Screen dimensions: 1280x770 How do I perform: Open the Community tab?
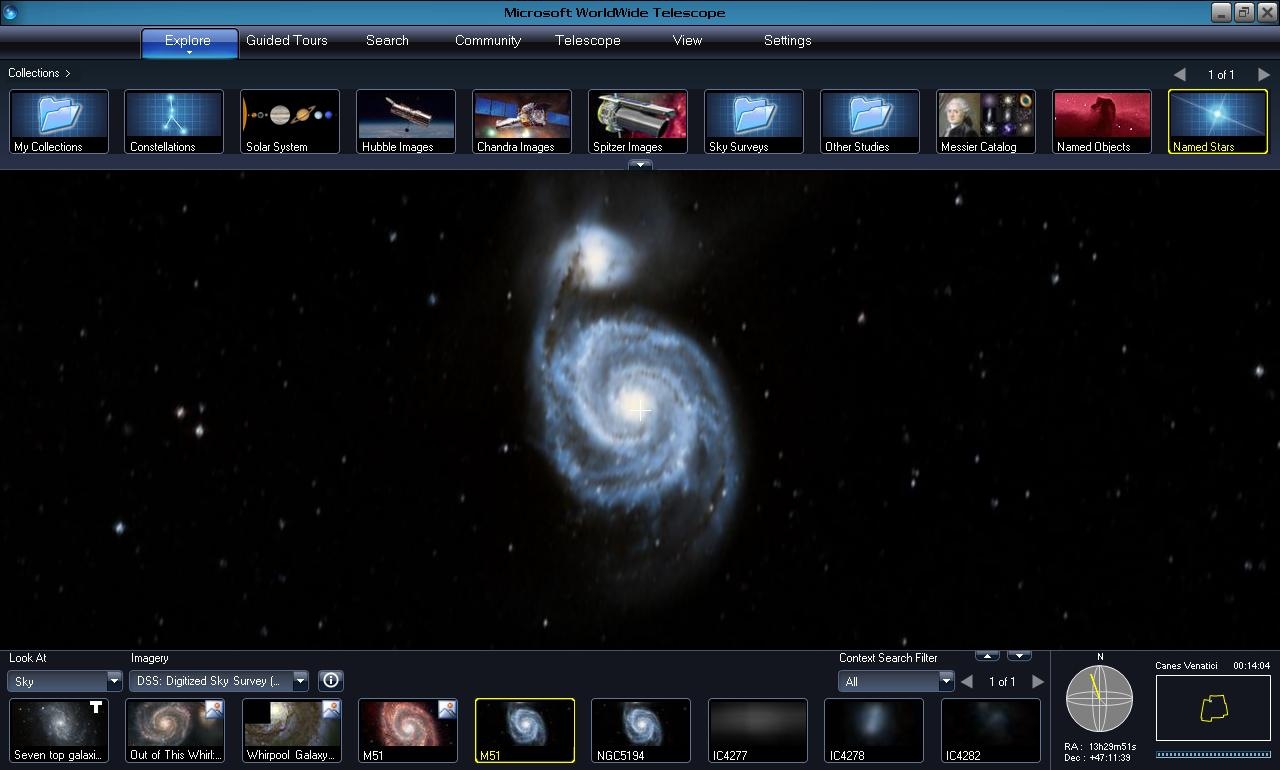(x=488, y=40)
